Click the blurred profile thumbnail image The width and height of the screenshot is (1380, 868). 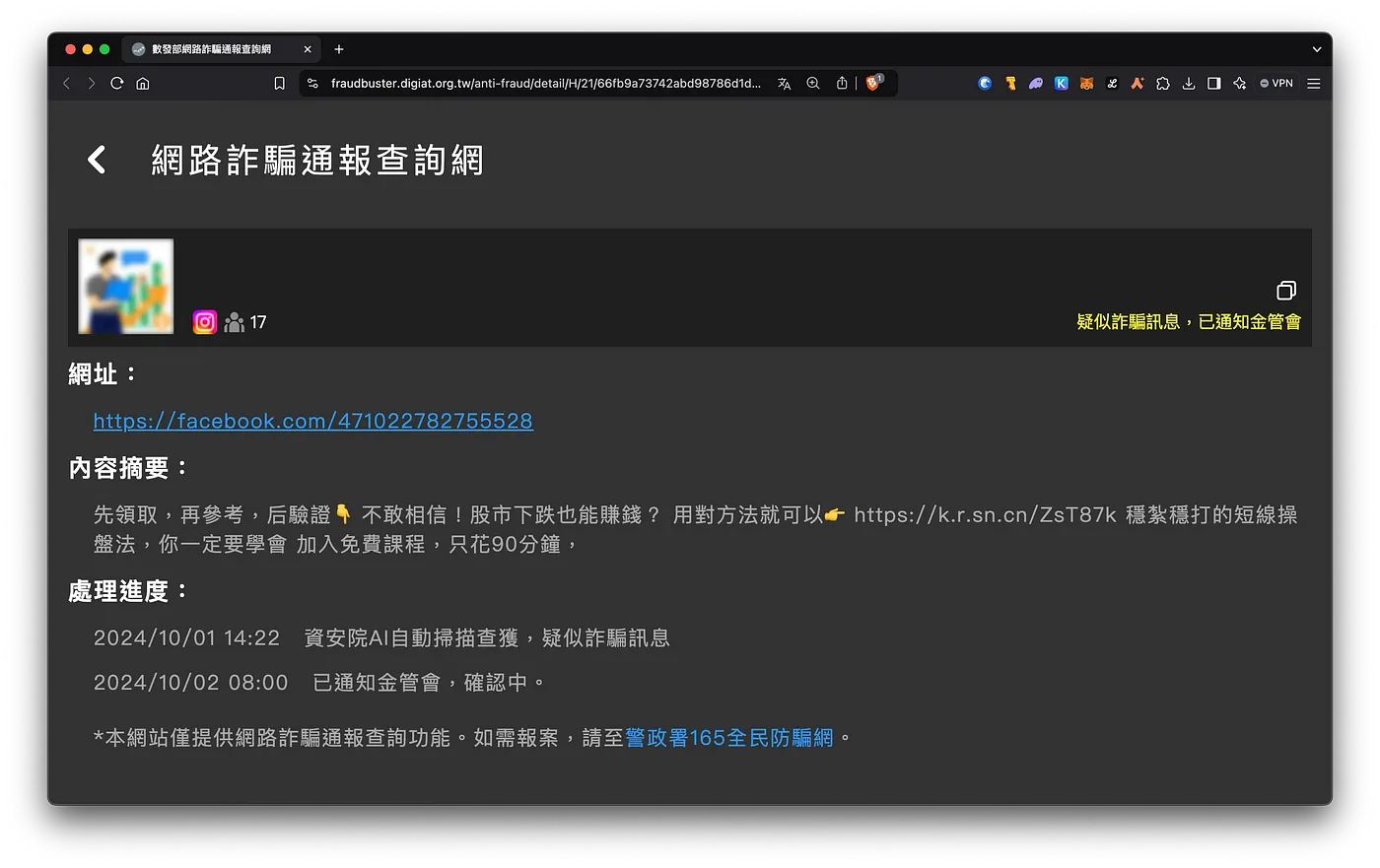(126, 287)
